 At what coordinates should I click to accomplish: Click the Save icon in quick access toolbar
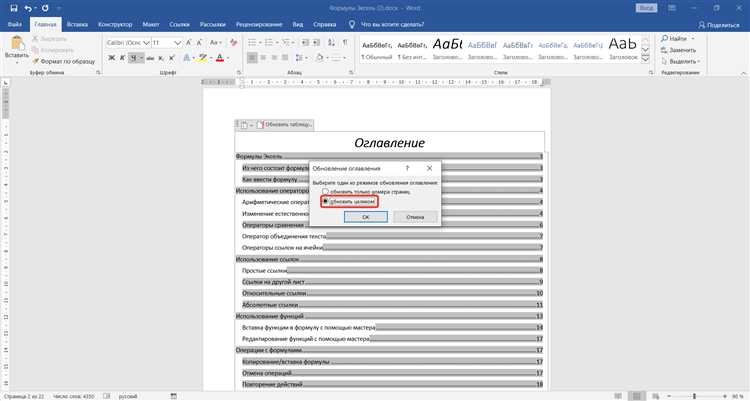pos(14,8)
